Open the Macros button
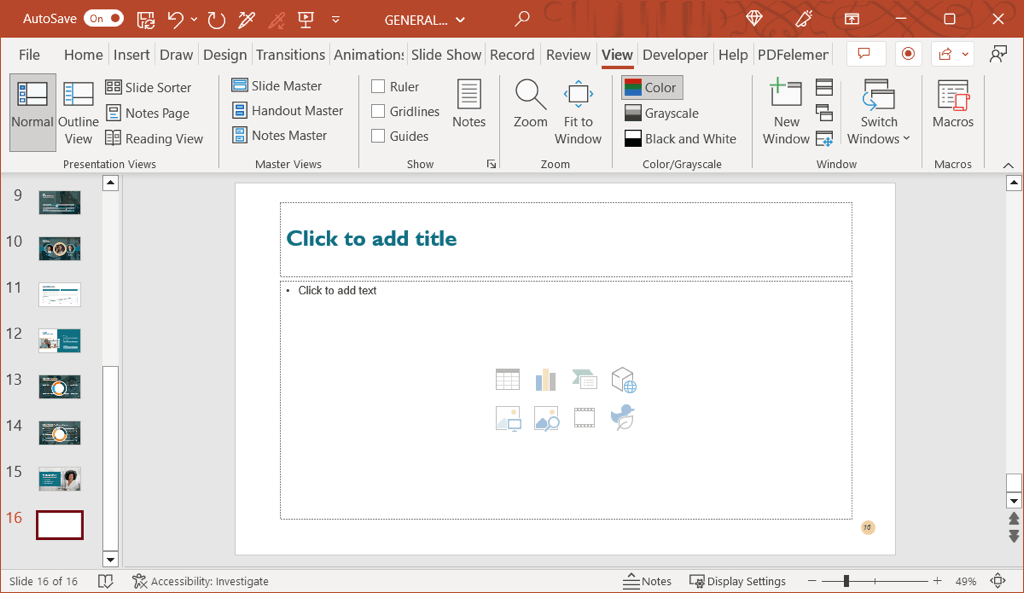Viewport: 1024px width, 593px height. click(x=952, y=104)
